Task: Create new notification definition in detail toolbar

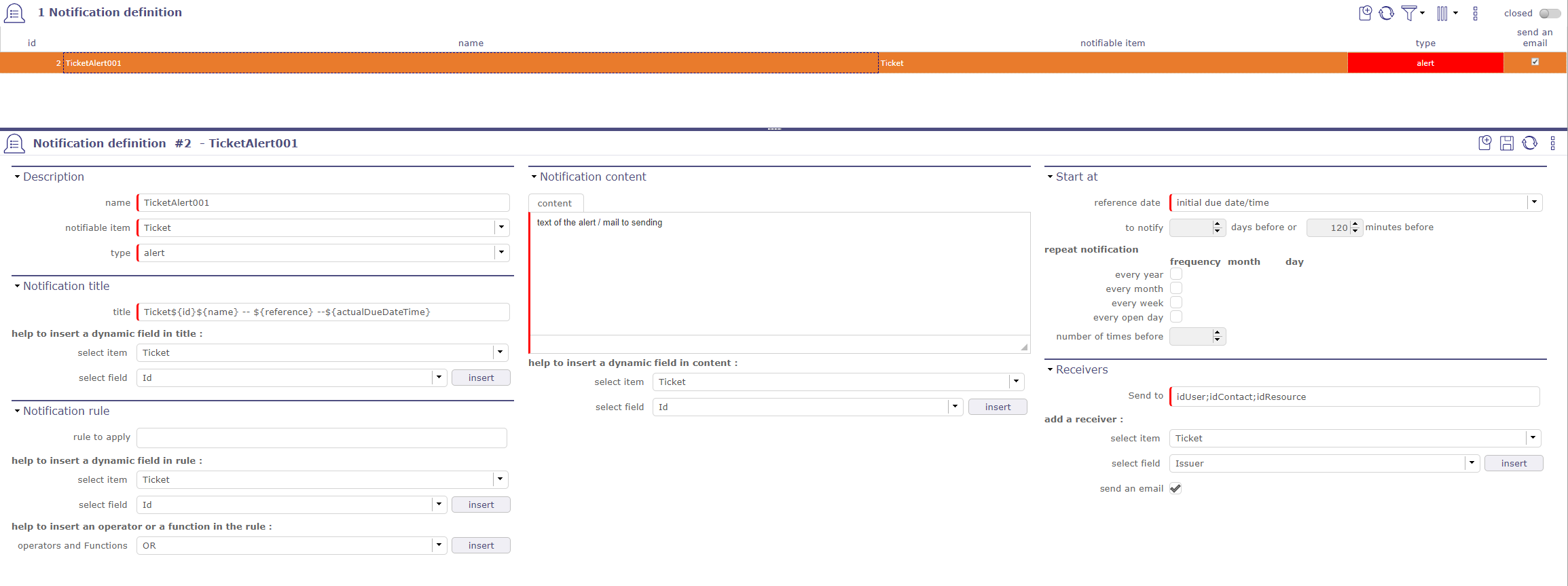Action: [x=1485, y=143]
